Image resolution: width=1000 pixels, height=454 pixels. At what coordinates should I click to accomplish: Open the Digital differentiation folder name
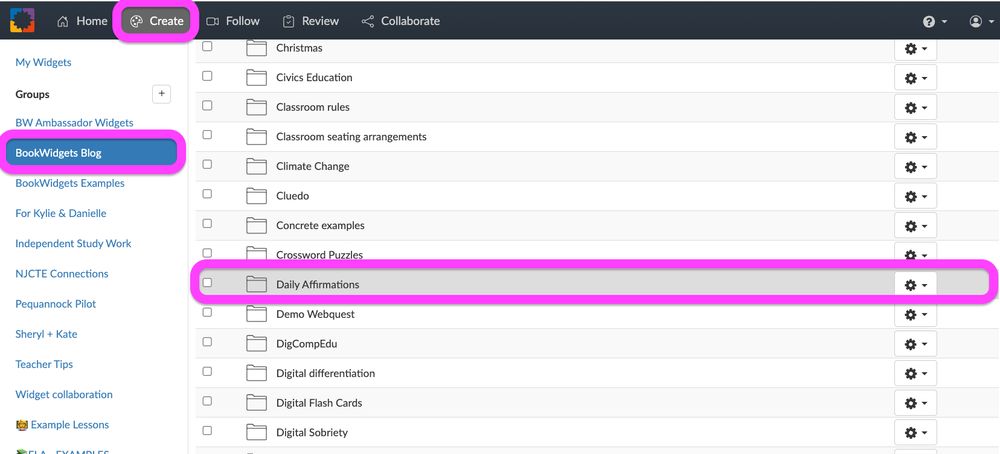325,373
